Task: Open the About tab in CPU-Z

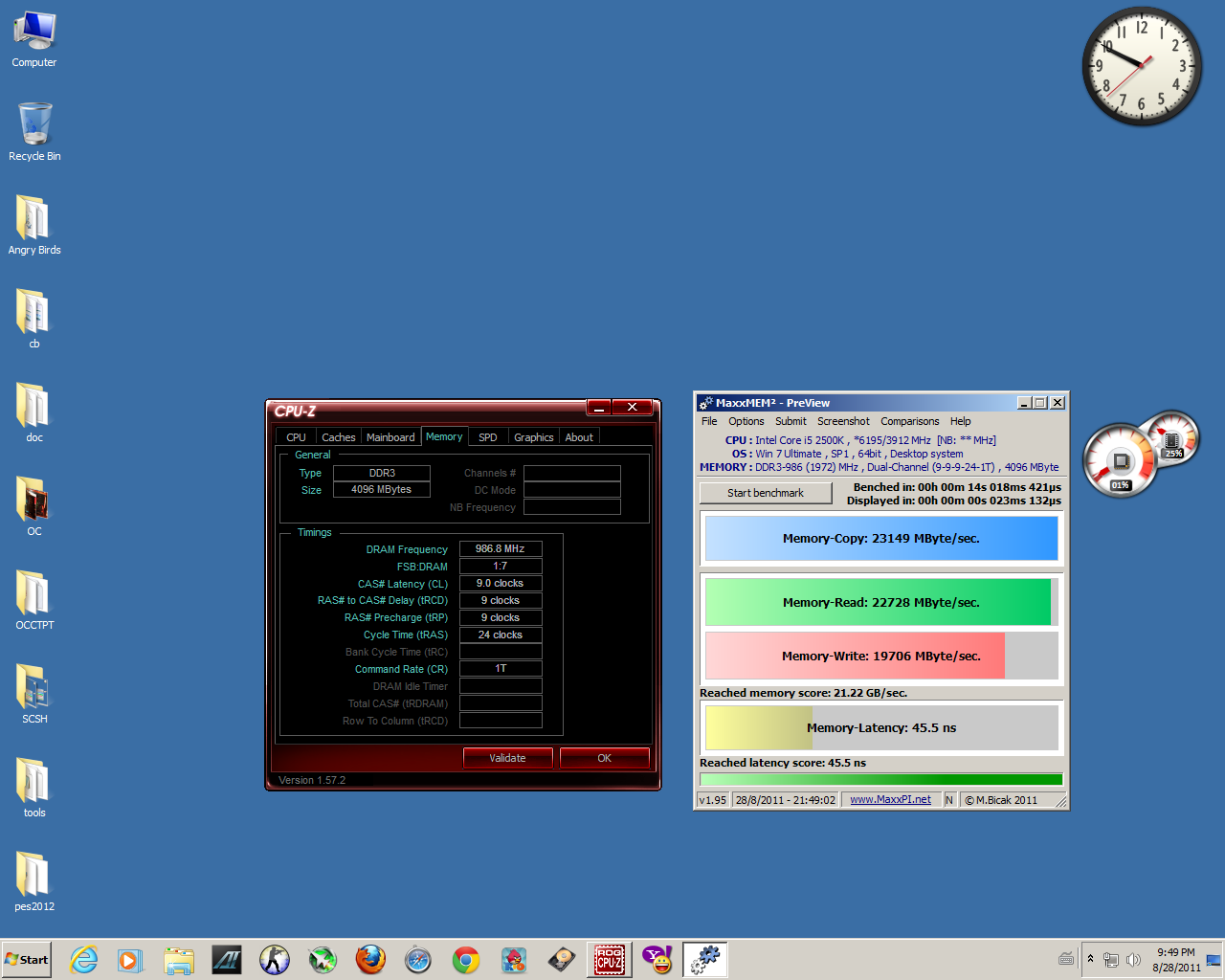Action: coord(579,437)
